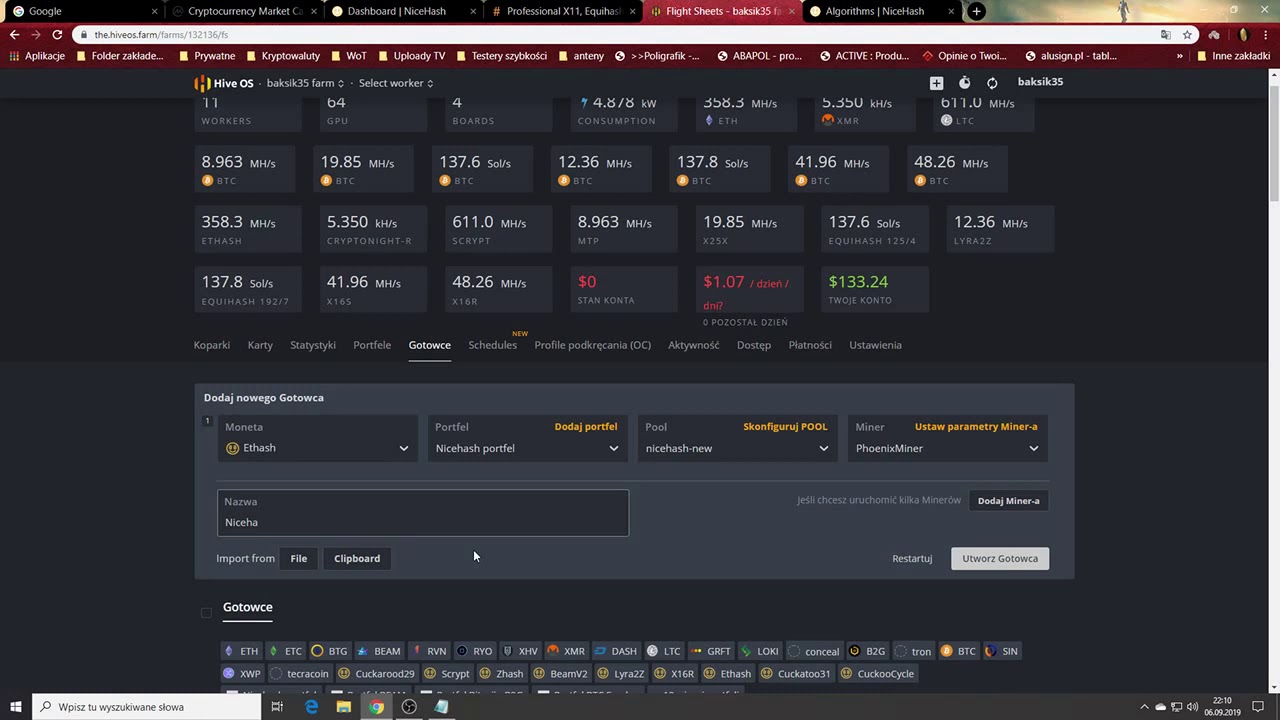
Task: Switch to the Portfele tab
Action: (x=372, y=345)
